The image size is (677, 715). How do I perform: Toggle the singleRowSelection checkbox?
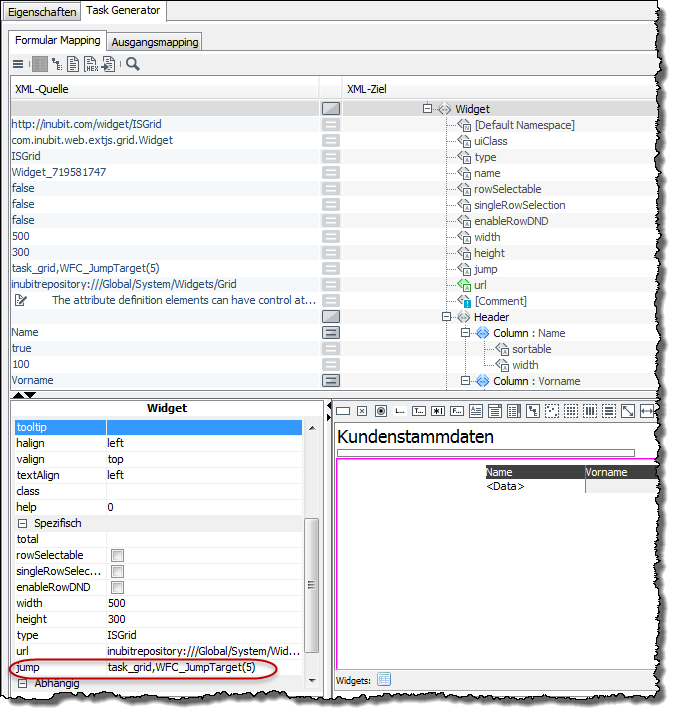pos(117,572)
